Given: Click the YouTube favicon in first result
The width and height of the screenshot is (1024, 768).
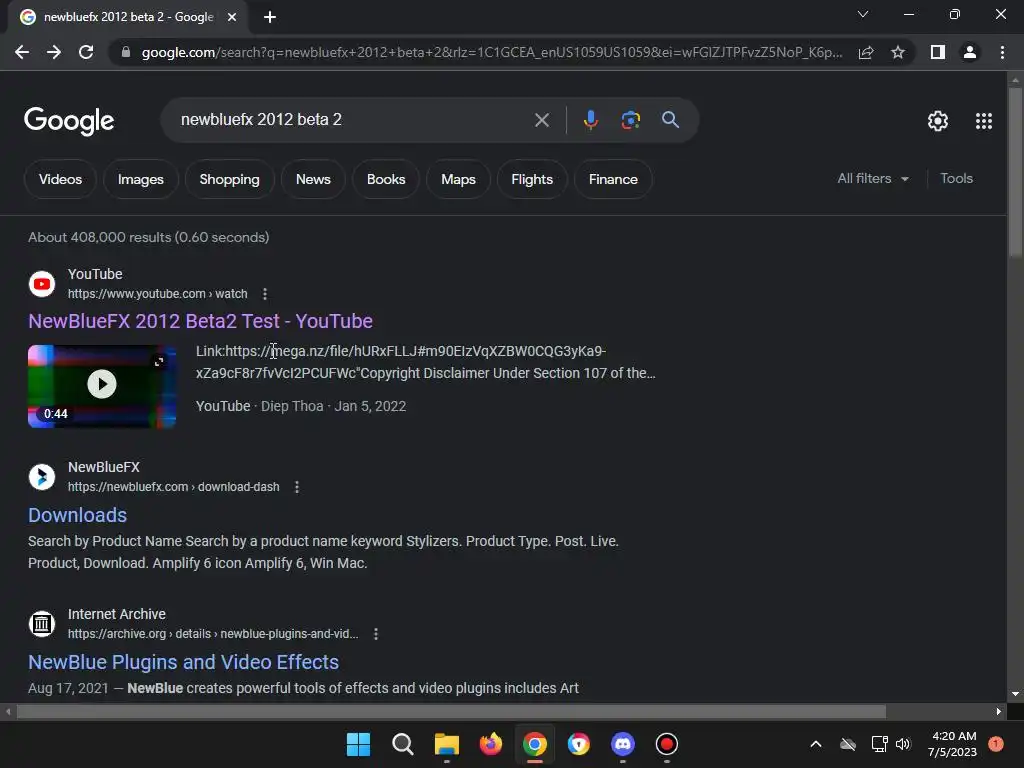Looking at the screenshot, I should point(42,284).
